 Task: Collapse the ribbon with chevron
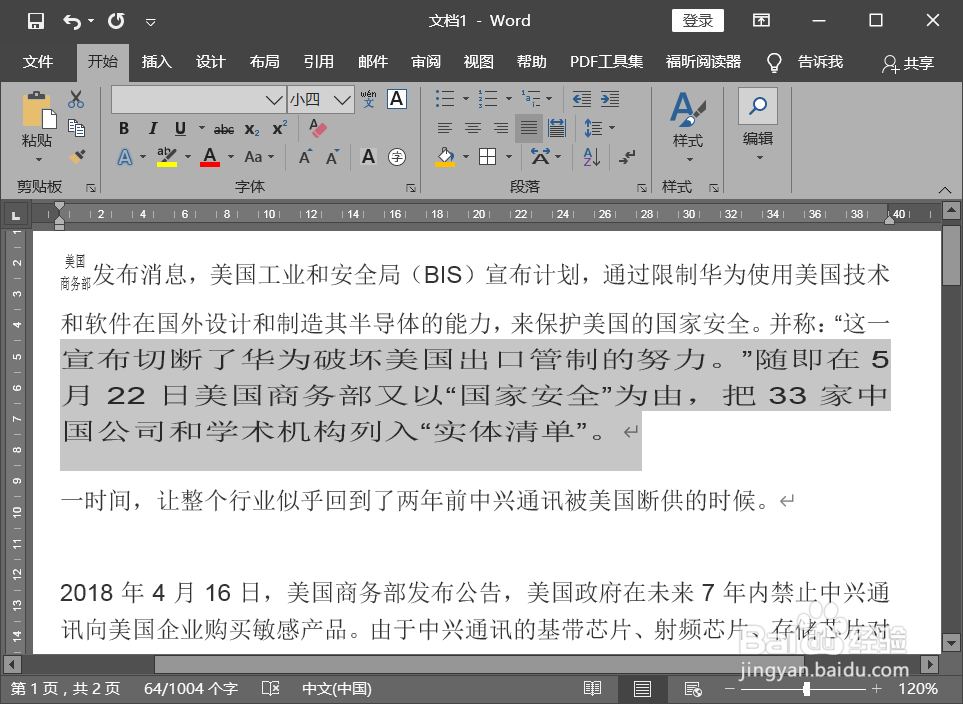coord(945,189)
